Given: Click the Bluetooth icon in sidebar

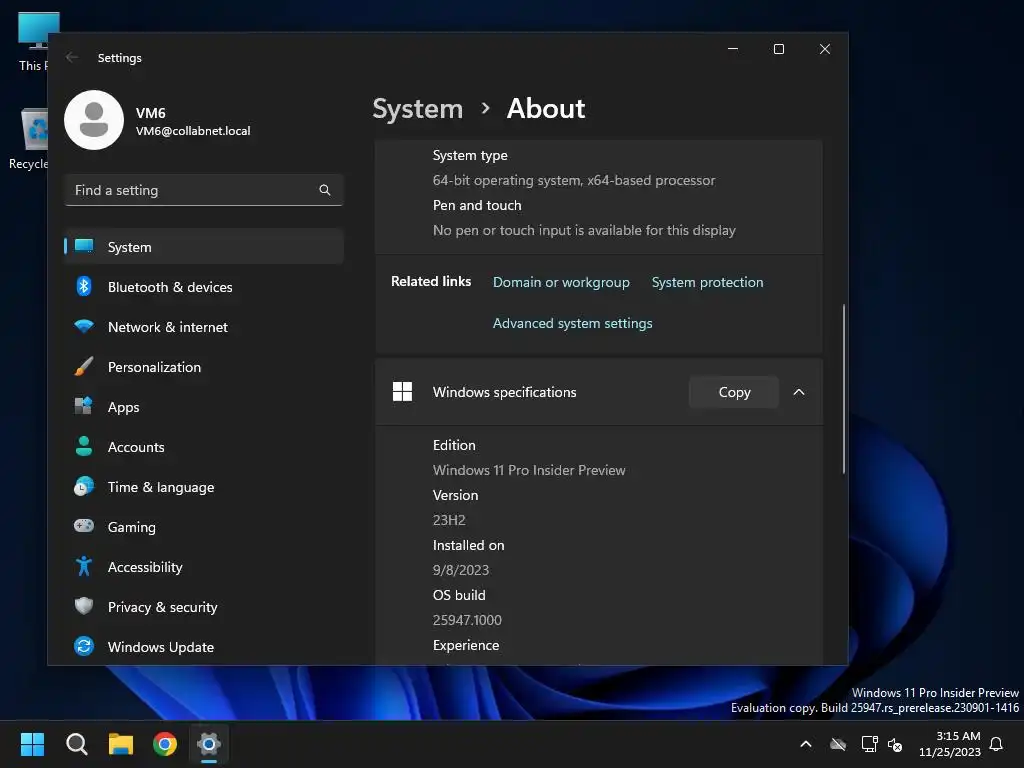Looking at the screenshot, I should 84,287.
